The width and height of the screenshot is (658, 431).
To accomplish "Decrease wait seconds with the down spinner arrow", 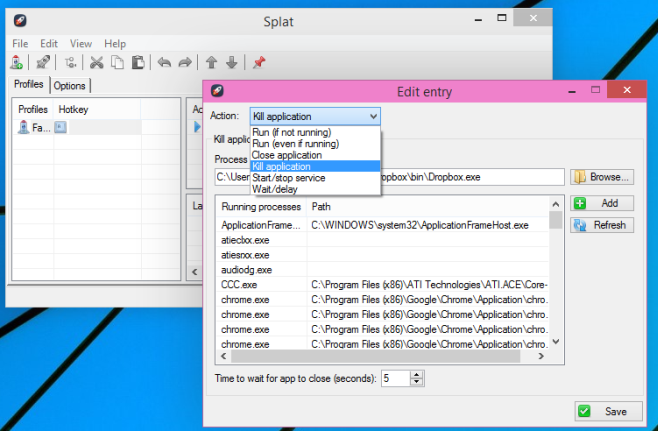I will click(x=416, y=382).
